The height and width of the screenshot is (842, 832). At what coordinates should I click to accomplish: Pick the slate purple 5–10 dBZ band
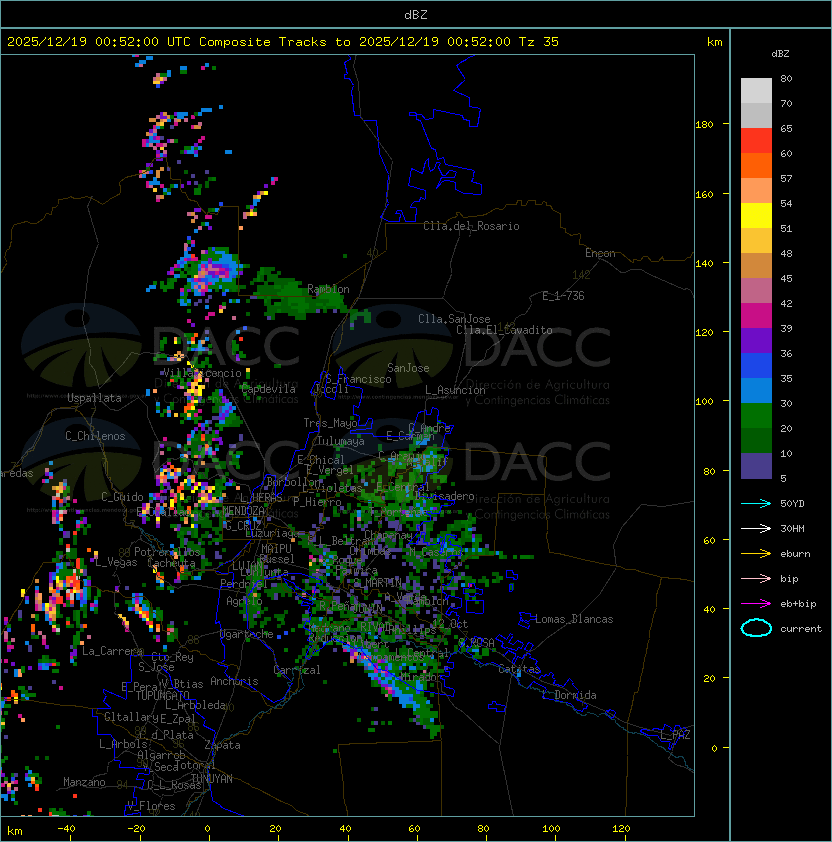[x=756, y=466]
